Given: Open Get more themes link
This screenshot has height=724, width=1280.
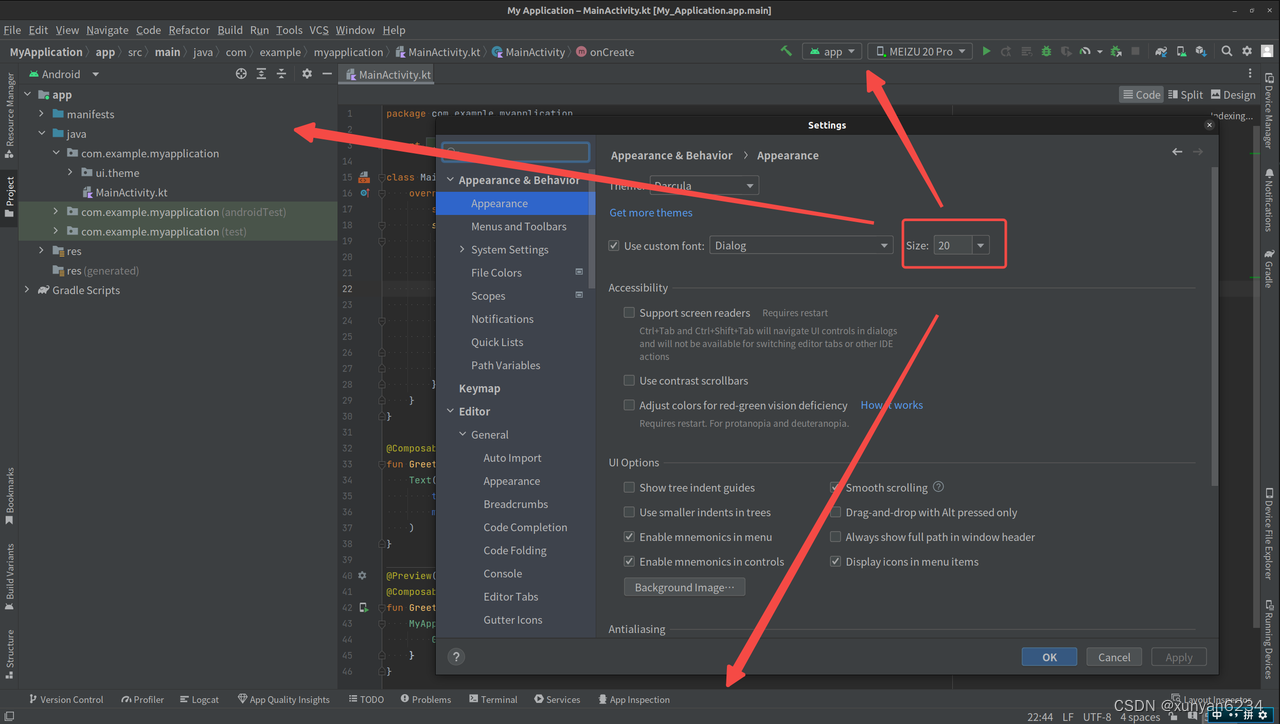Looking at the screenshot, I should 651,212.
